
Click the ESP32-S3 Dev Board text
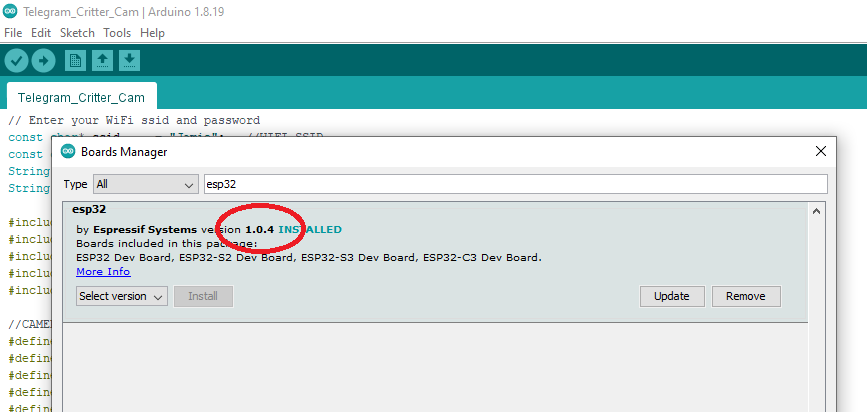point(358,258)
